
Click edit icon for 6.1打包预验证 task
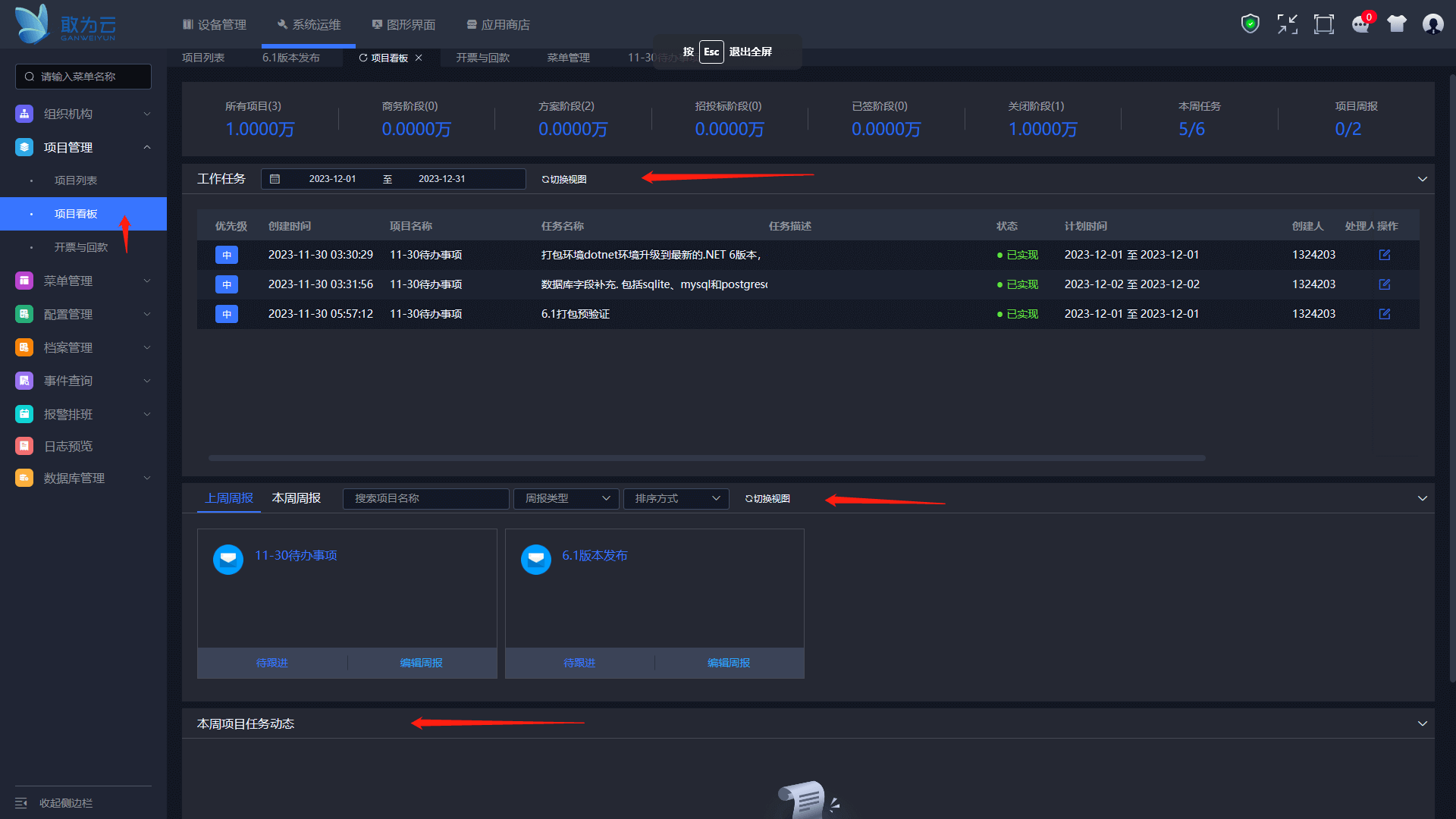coord(1384,314)
